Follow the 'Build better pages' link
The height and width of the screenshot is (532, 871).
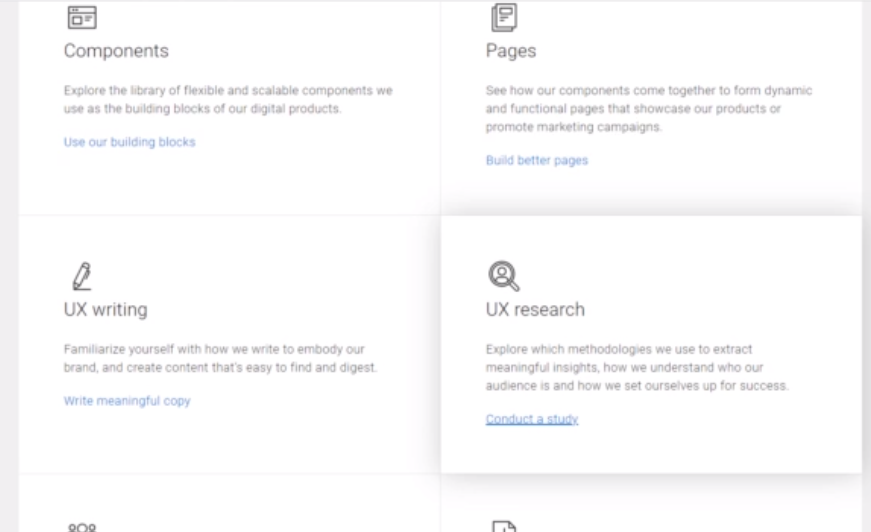pos(537,160)
